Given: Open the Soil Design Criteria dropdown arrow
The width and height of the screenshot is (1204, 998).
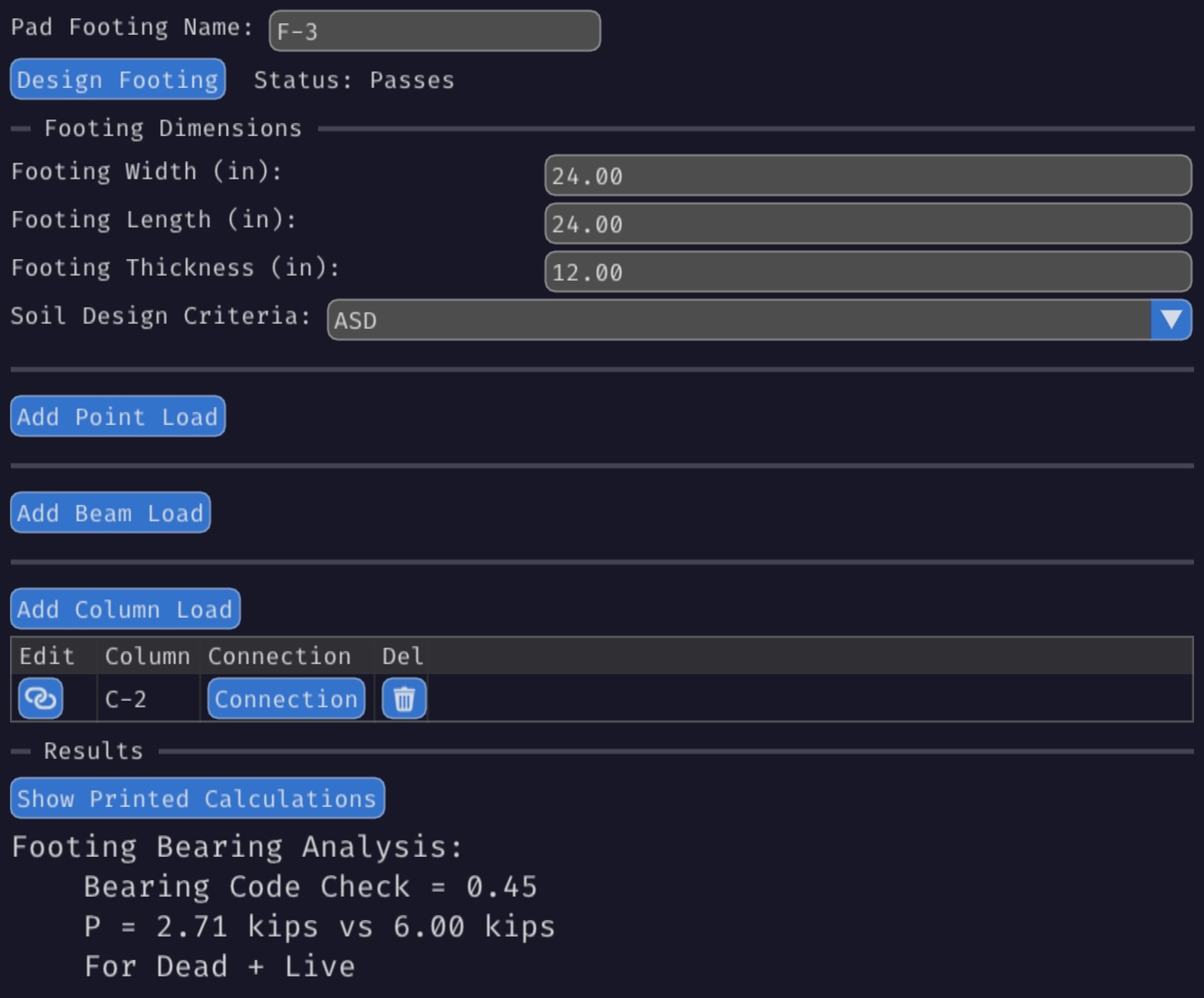Looking at the screenshot, I should pos(1171,320).
